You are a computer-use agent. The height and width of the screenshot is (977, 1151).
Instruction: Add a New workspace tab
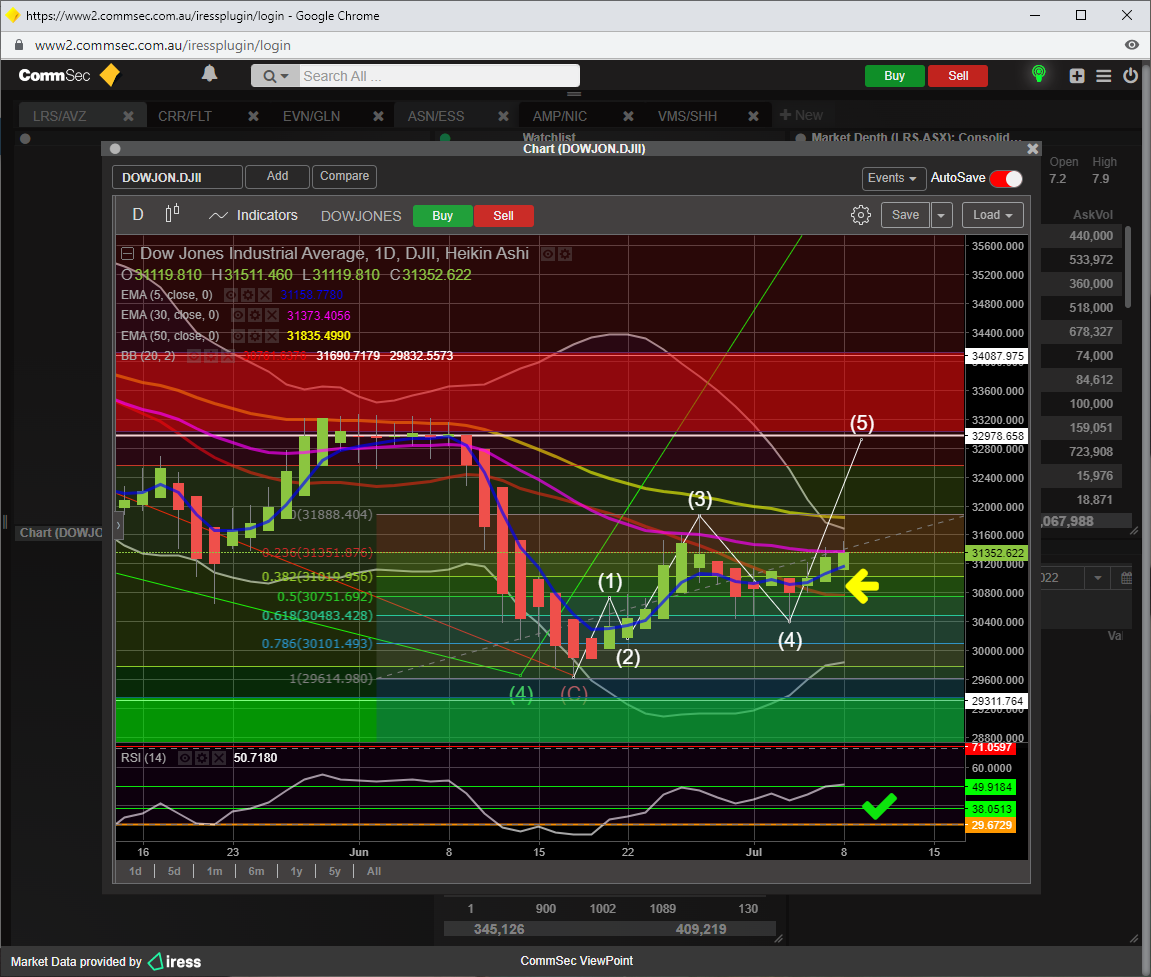tap(801, 115)
